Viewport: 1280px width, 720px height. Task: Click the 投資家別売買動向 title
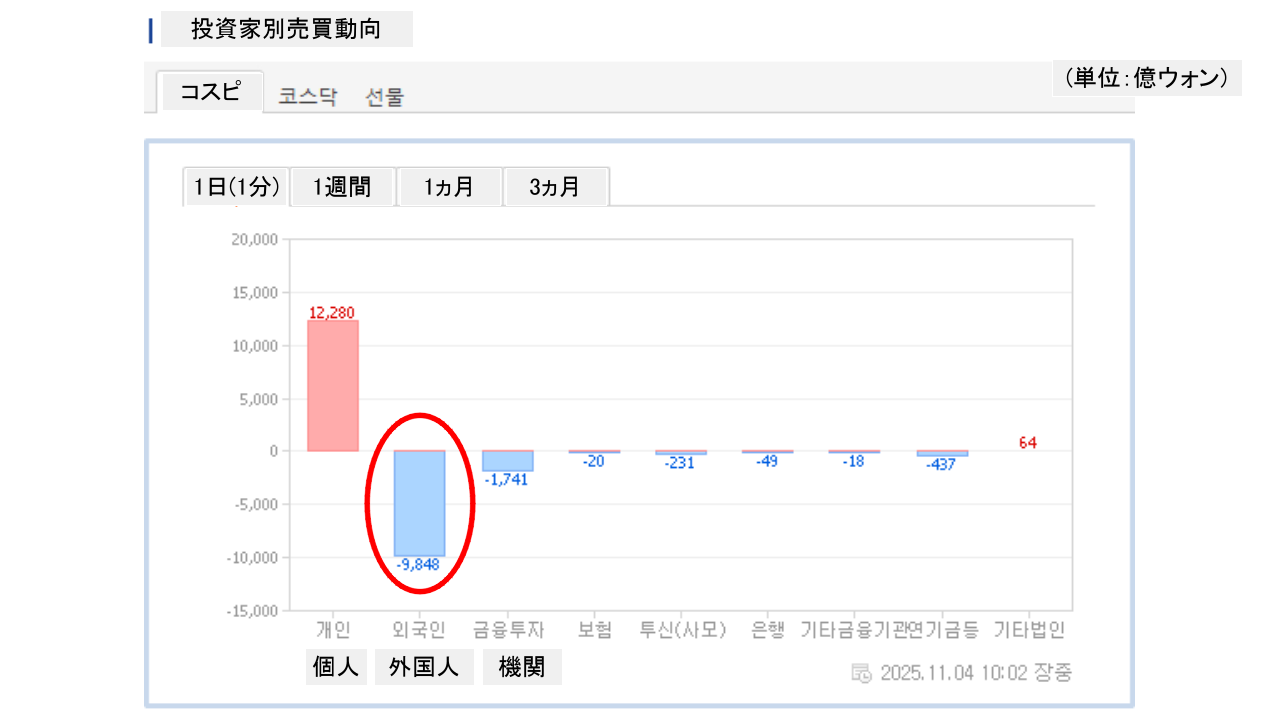[286, 30]
